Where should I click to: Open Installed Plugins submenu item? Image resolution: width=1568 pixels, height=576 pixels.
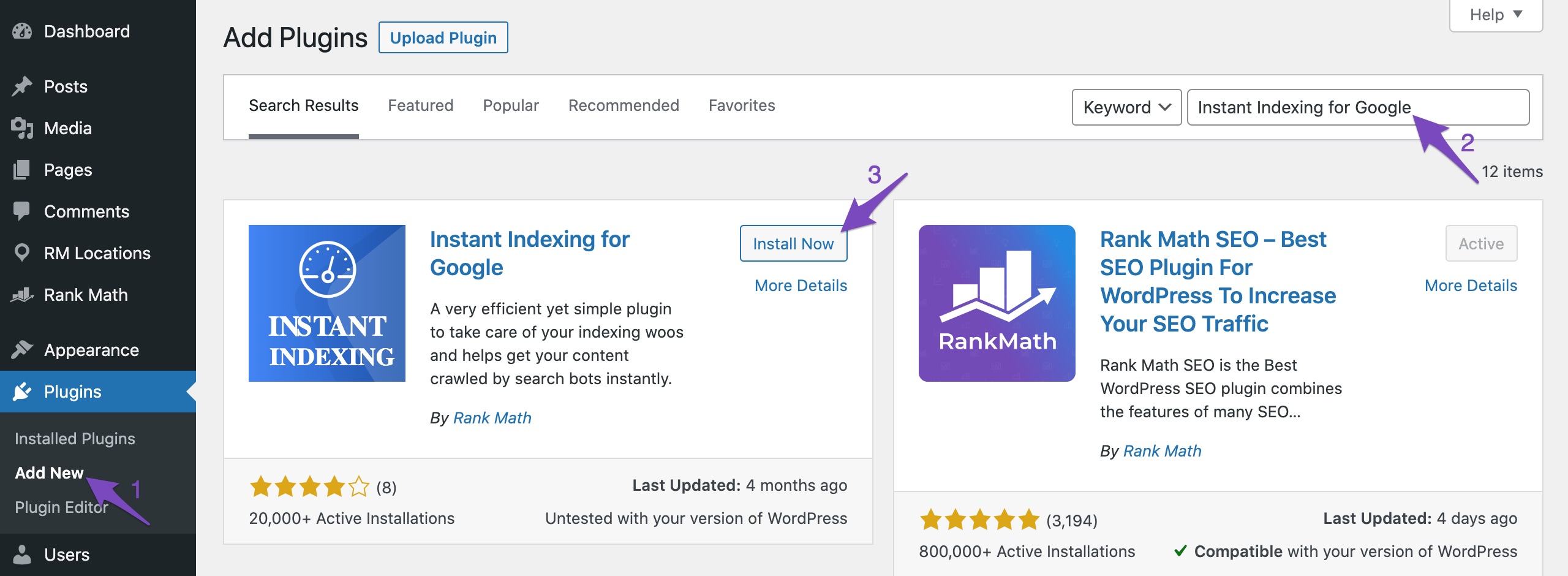pyautogui.click(x=75, y=439)
